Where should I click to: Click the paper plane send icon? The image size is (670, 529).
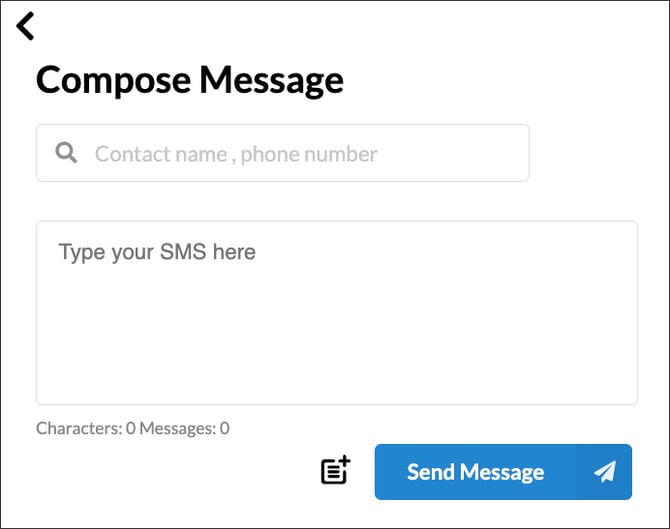pos(604,472)
